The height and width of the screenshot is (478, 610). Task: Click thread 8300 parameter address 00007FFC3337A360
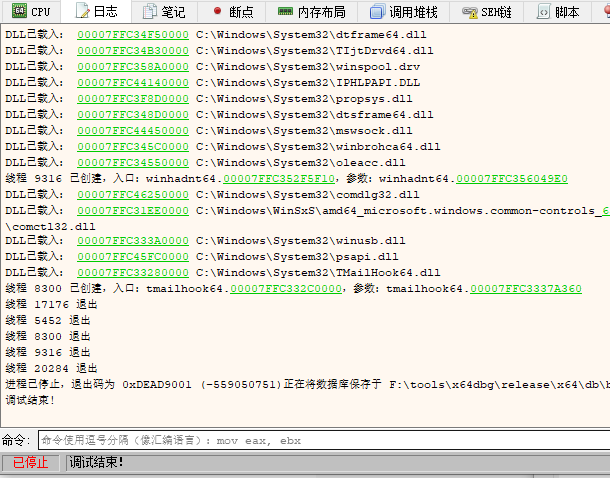click(526, 288)
